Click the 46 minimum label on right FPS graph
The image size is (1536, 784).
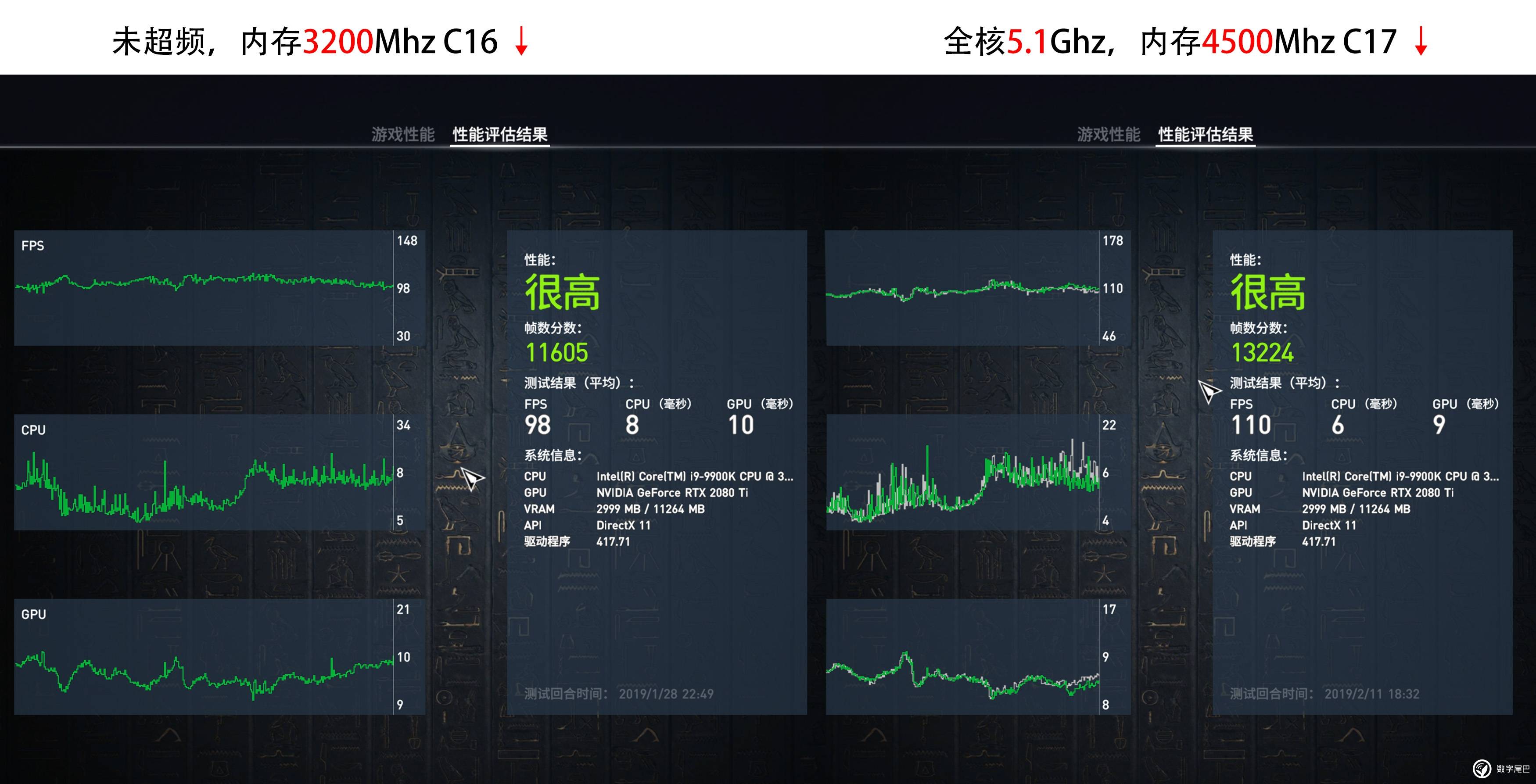click(1109, 336)
